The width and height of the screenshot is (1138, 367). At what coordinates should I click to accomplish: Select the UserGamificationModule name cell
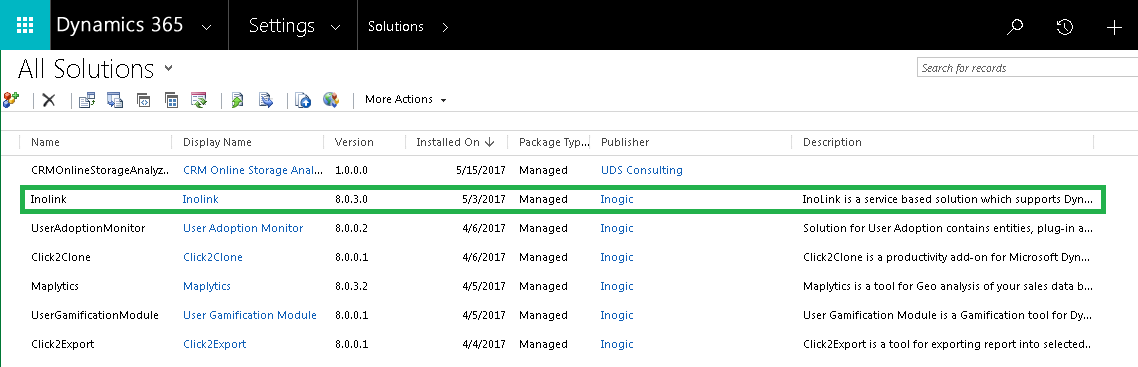pyautogui.click(x=95, y=316)
